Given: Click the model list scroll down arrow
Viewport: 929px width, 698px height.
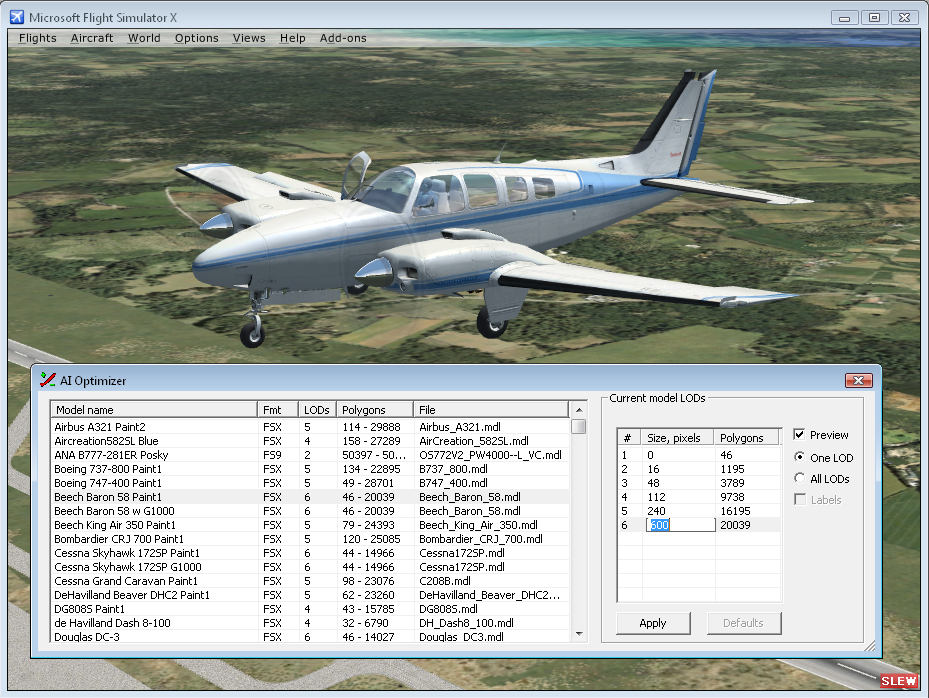Looking at the screenshot, I should click(579, 634).
